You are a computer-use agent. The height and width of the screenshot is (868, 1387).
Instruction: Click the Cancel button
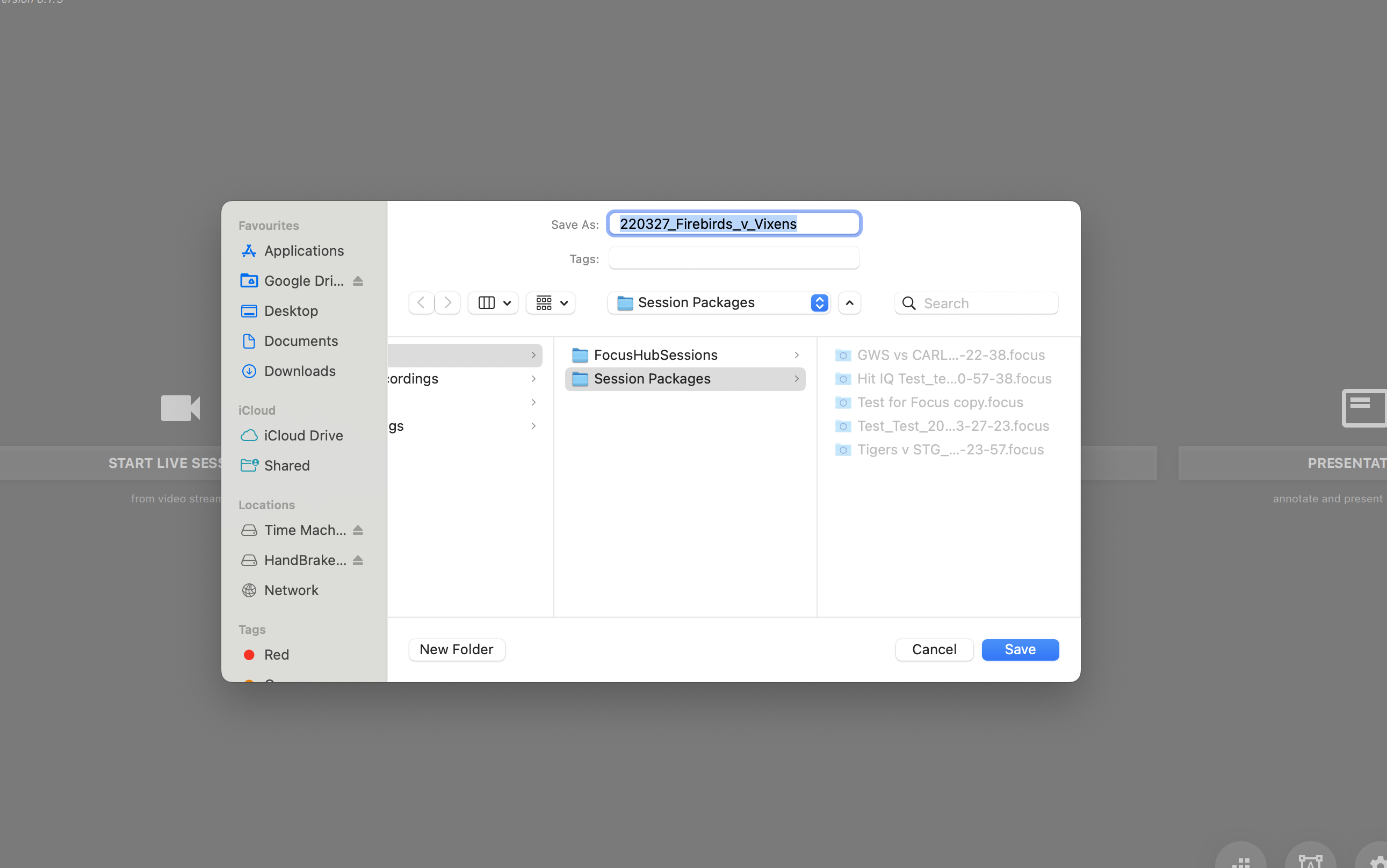coord(934,650)
